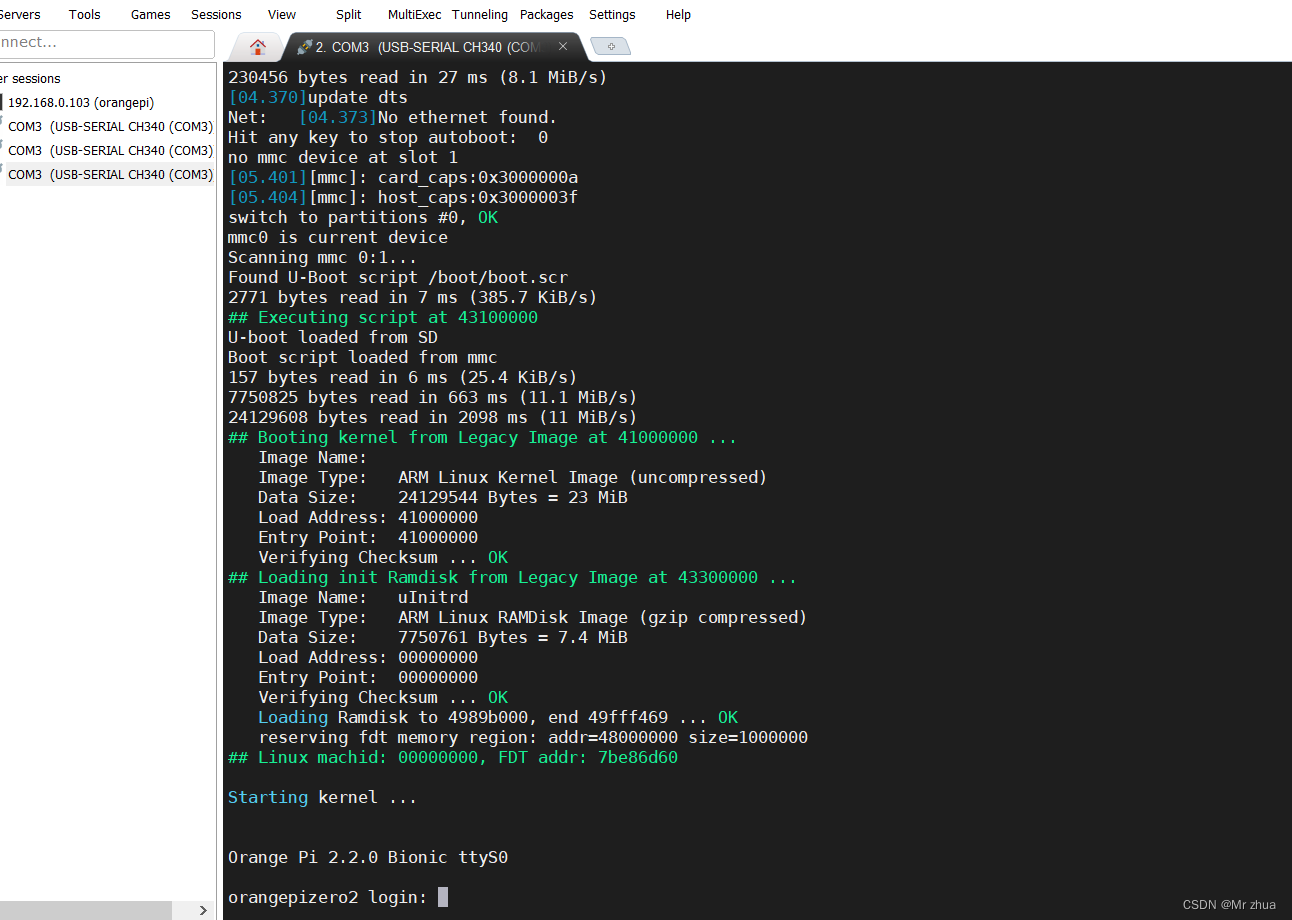Click 'No ethernet found.' text

[467, 117]
